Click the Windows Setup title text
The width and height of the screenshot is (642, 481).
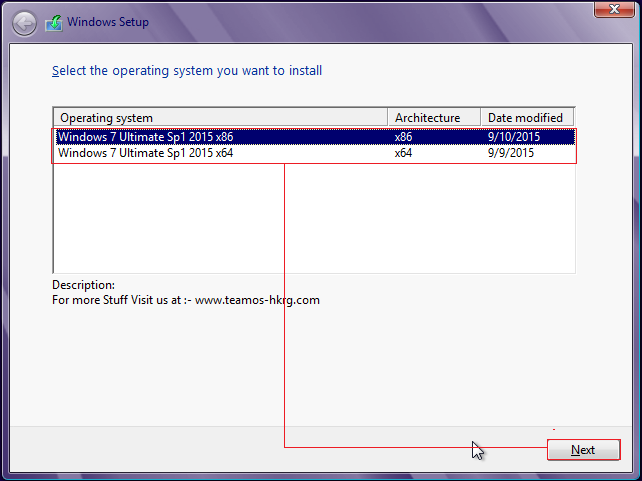coord(108,22)
